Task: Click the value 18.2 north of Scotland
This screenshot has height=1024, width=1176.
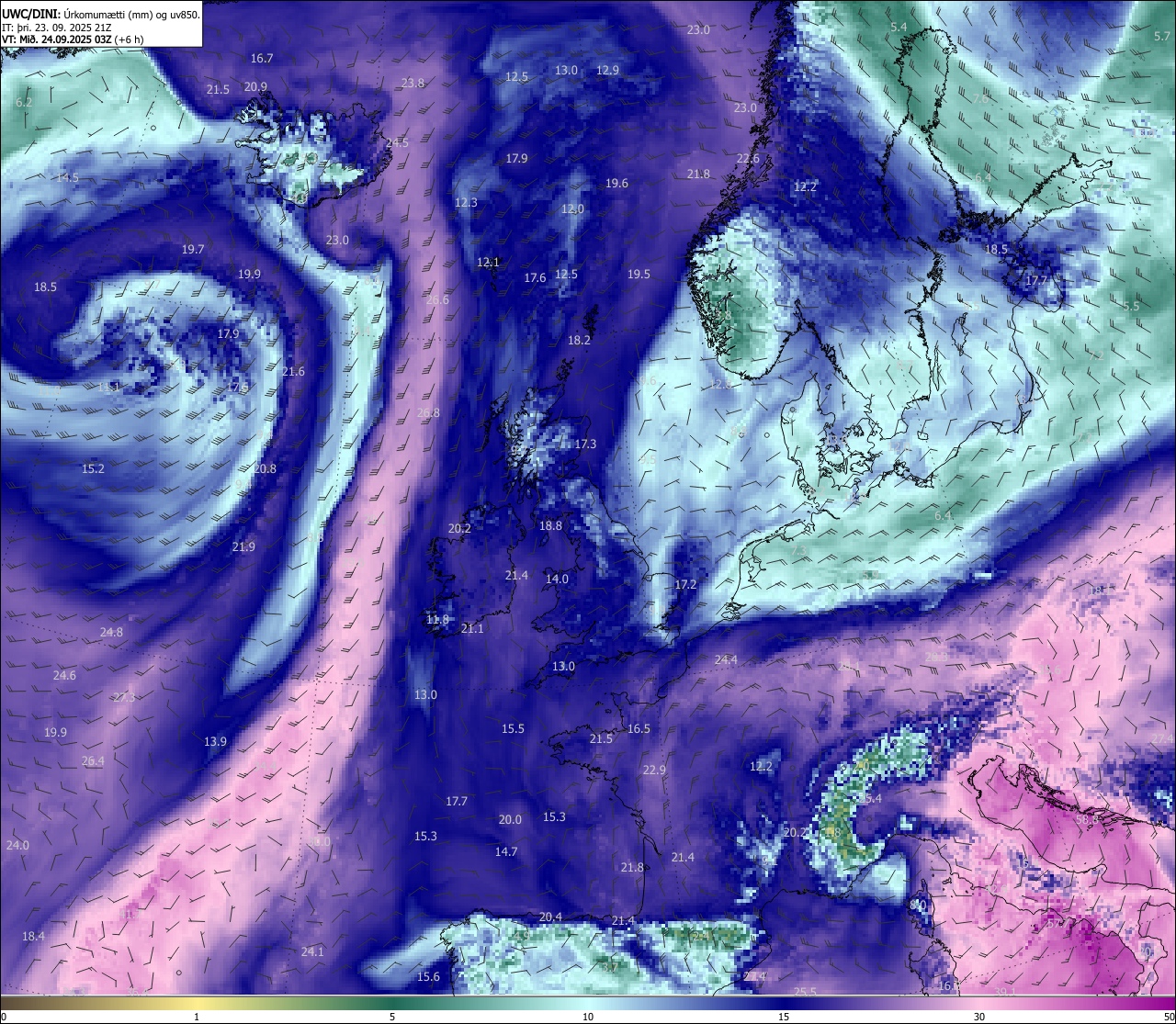Action: 579,341
